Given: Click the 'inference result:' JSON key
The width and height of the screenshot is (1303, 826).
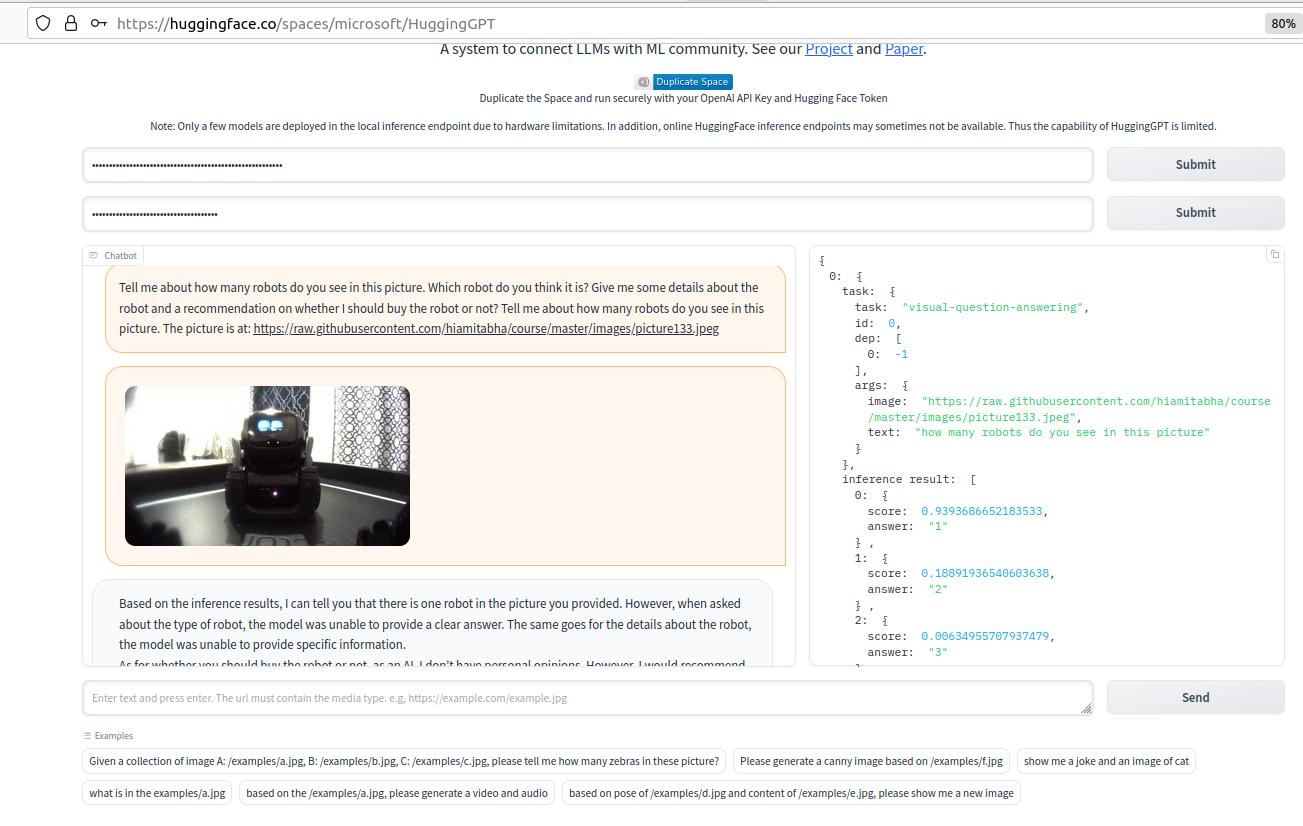Looking at the screenshot, I should coord(898,480).
